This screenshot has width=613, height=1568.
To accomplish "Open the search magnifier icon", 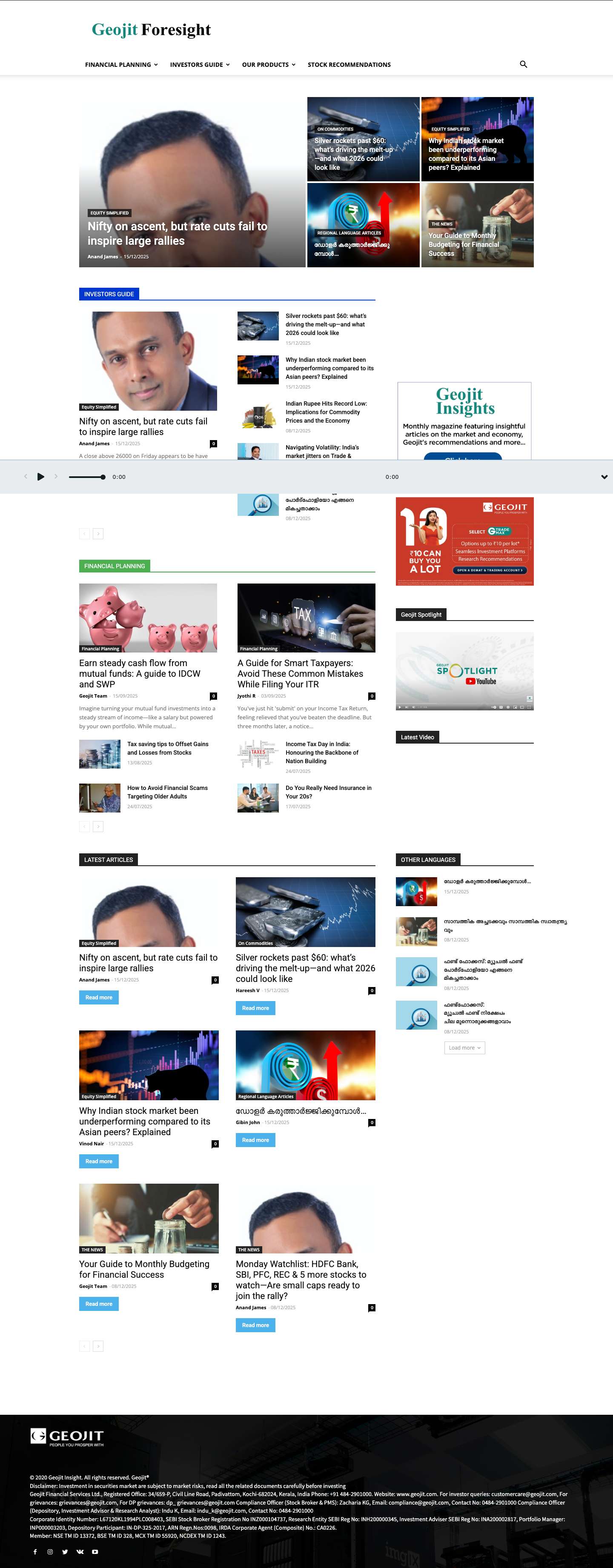I will (523, 64).
